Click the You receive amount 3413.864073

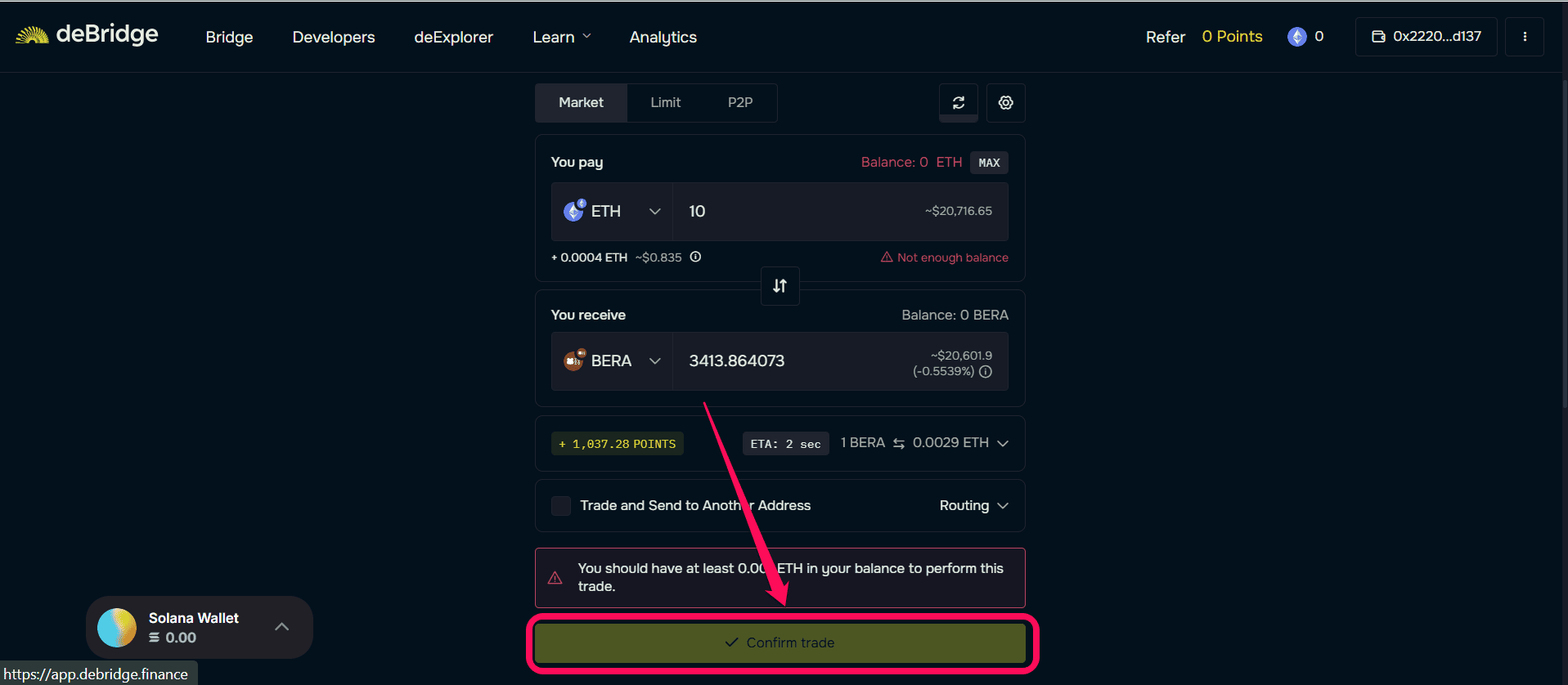click(x=736, y=360)
